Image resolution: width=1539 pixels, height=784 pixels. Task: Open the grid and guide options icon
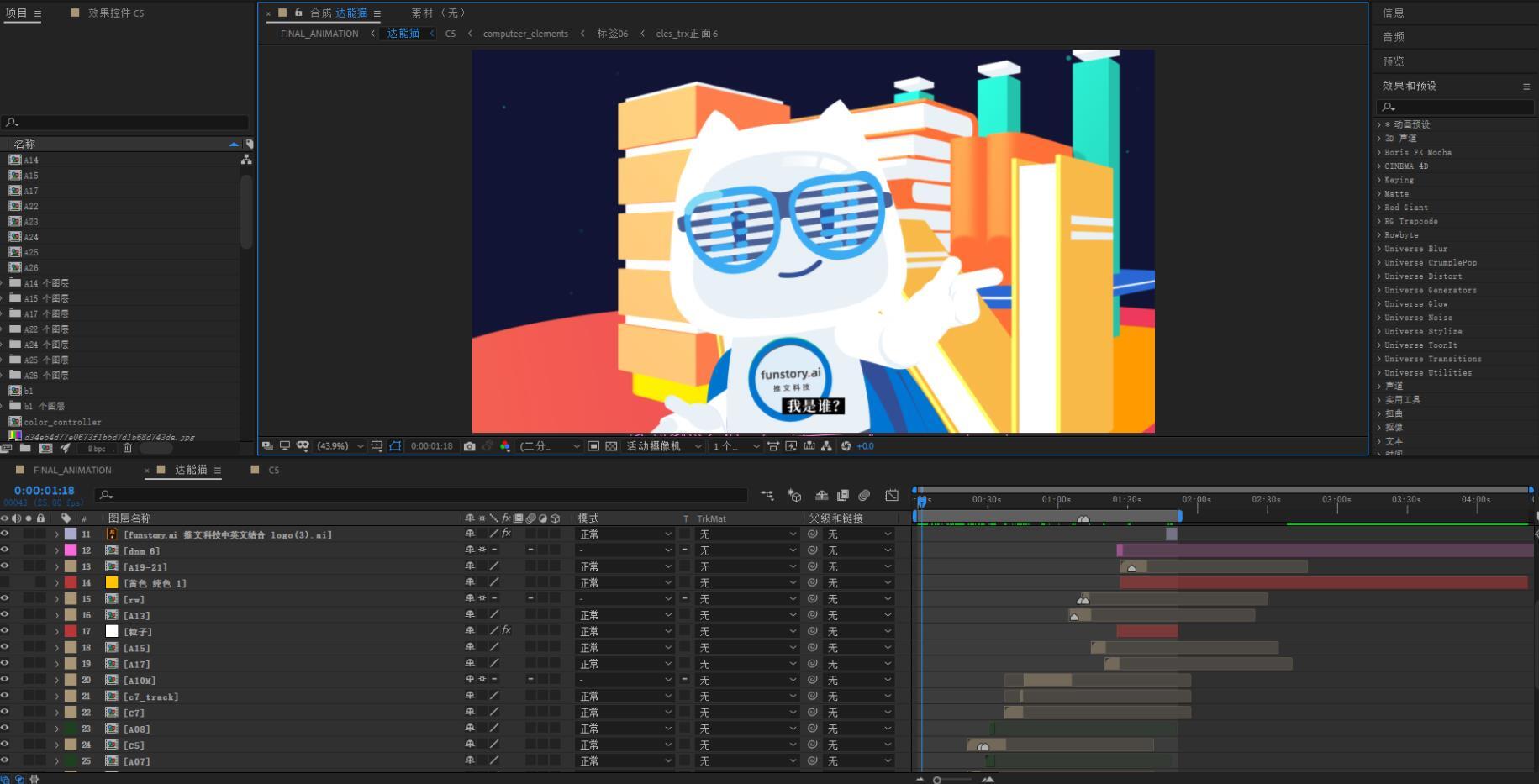click(x=377, y=446)
